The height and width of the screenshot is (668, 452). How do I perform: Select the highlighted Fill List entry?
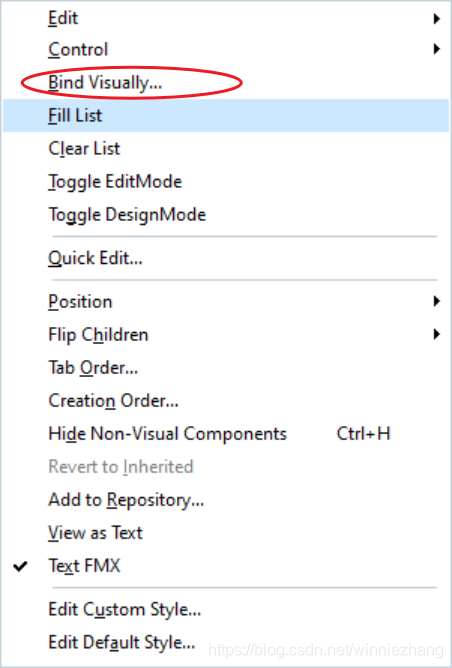click(x=226, y=115)
